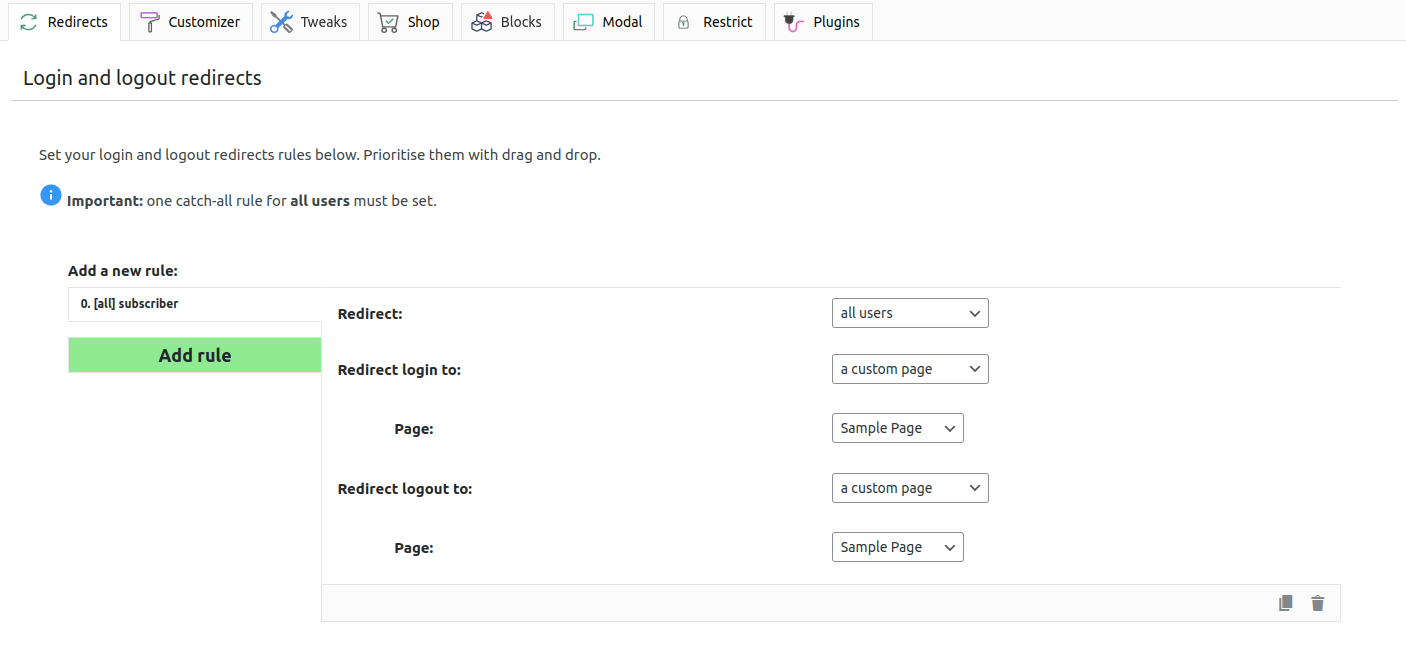Open the Plugins tab

(823, 22)
